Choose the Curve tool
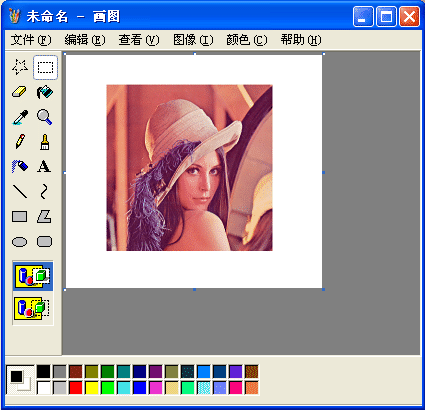This screenshot has height=410, width=425. [x=45, y=191]
